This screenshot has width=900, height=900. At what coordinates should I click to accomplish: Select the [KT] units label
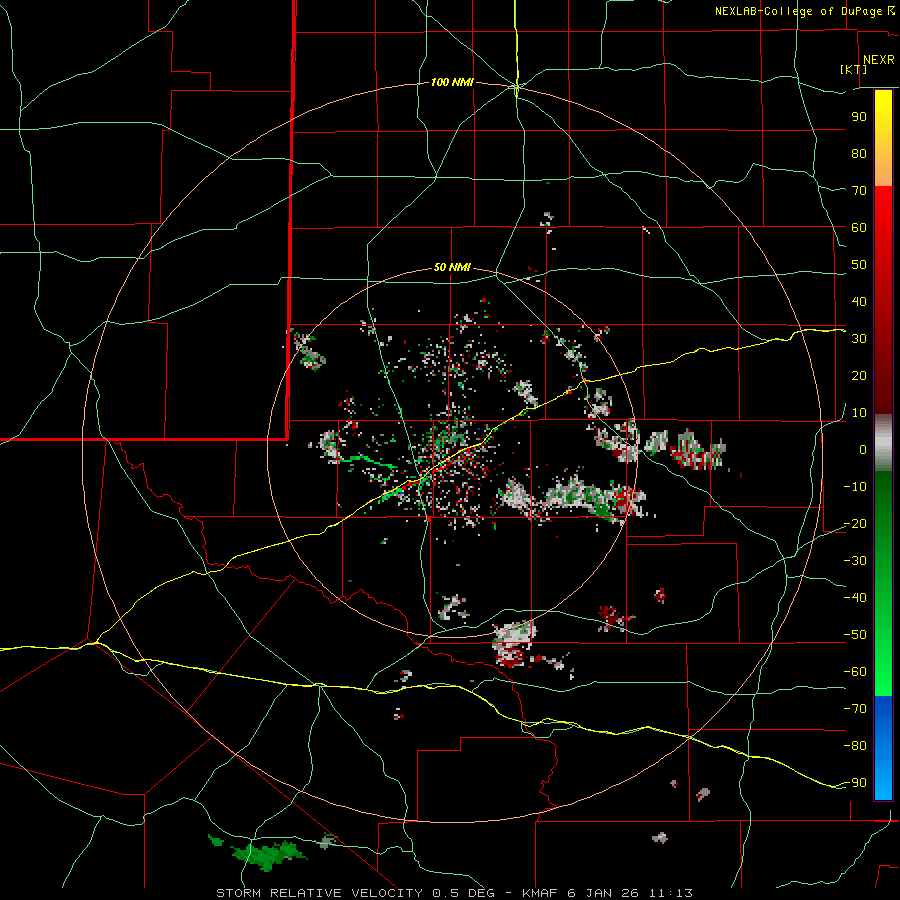(x=854, y=69)
